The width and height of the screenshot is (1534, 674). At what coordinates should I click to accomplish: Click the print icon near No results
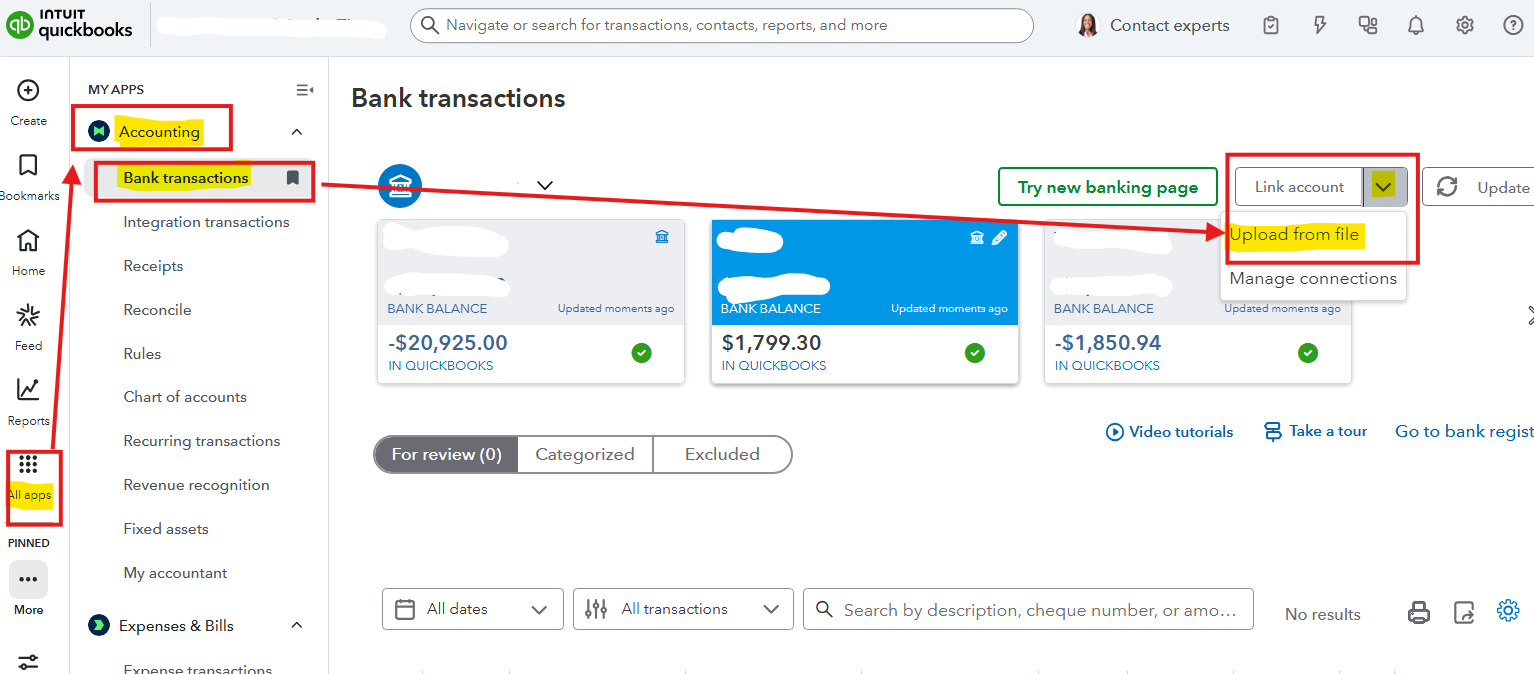pyautogui.click(x=1419, y=613)
